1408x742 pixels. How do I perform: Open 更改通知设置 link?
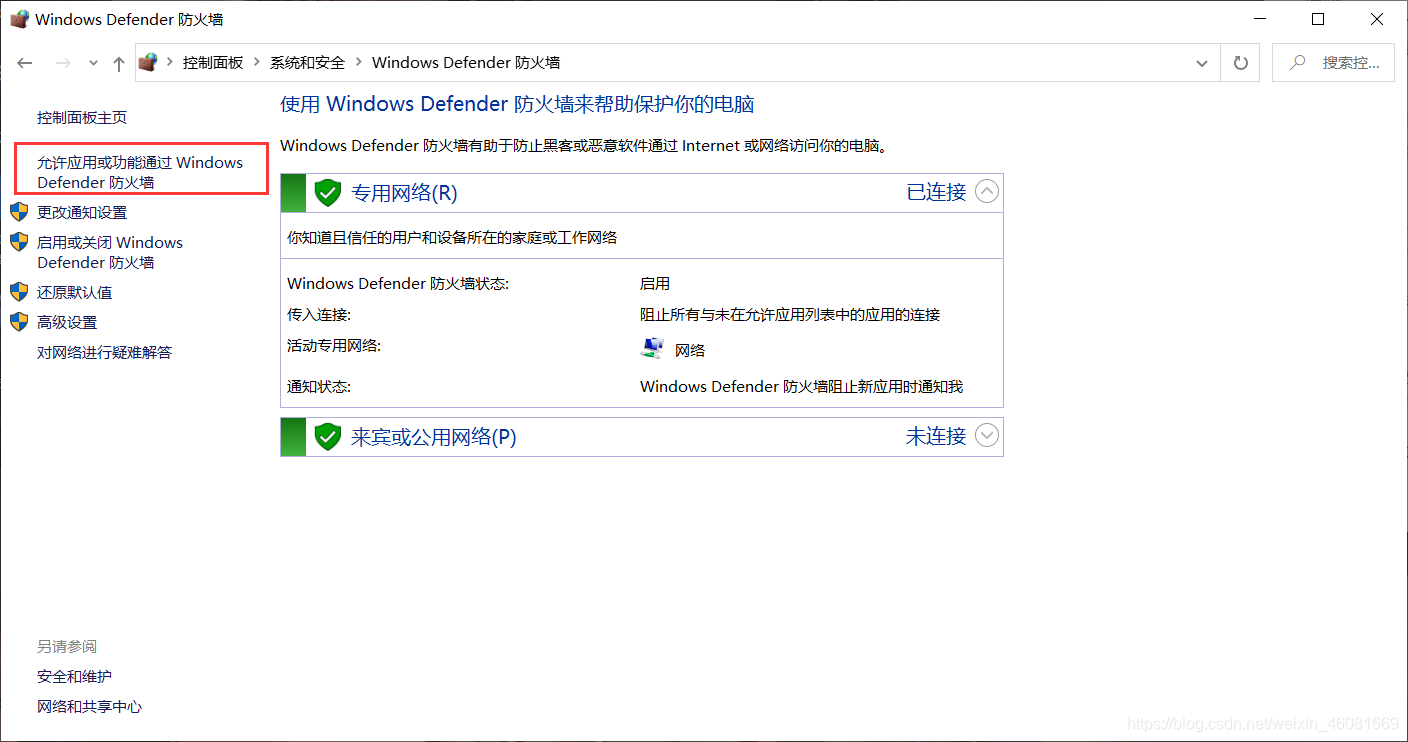[x=82, y=212]
